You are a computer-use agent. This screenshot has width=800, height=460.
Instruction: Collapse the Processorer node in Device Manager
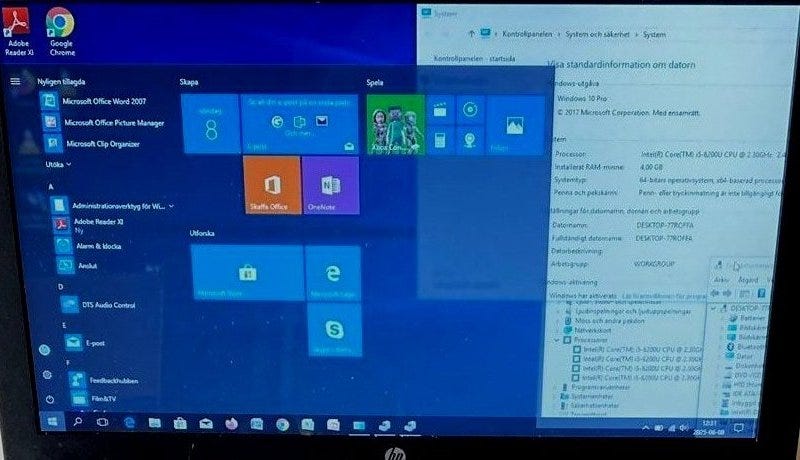(557, 340)
